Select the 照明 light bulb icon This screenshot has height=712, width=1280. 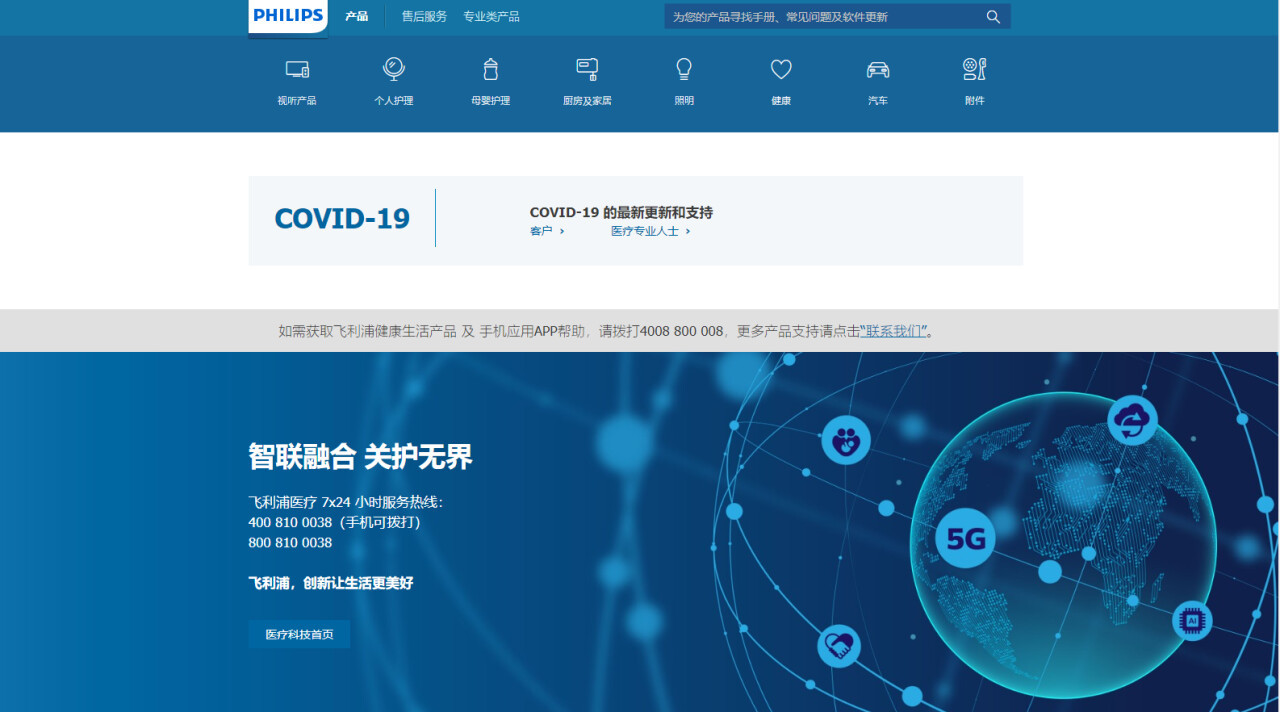pyautogui.click(x=684, y=69)
